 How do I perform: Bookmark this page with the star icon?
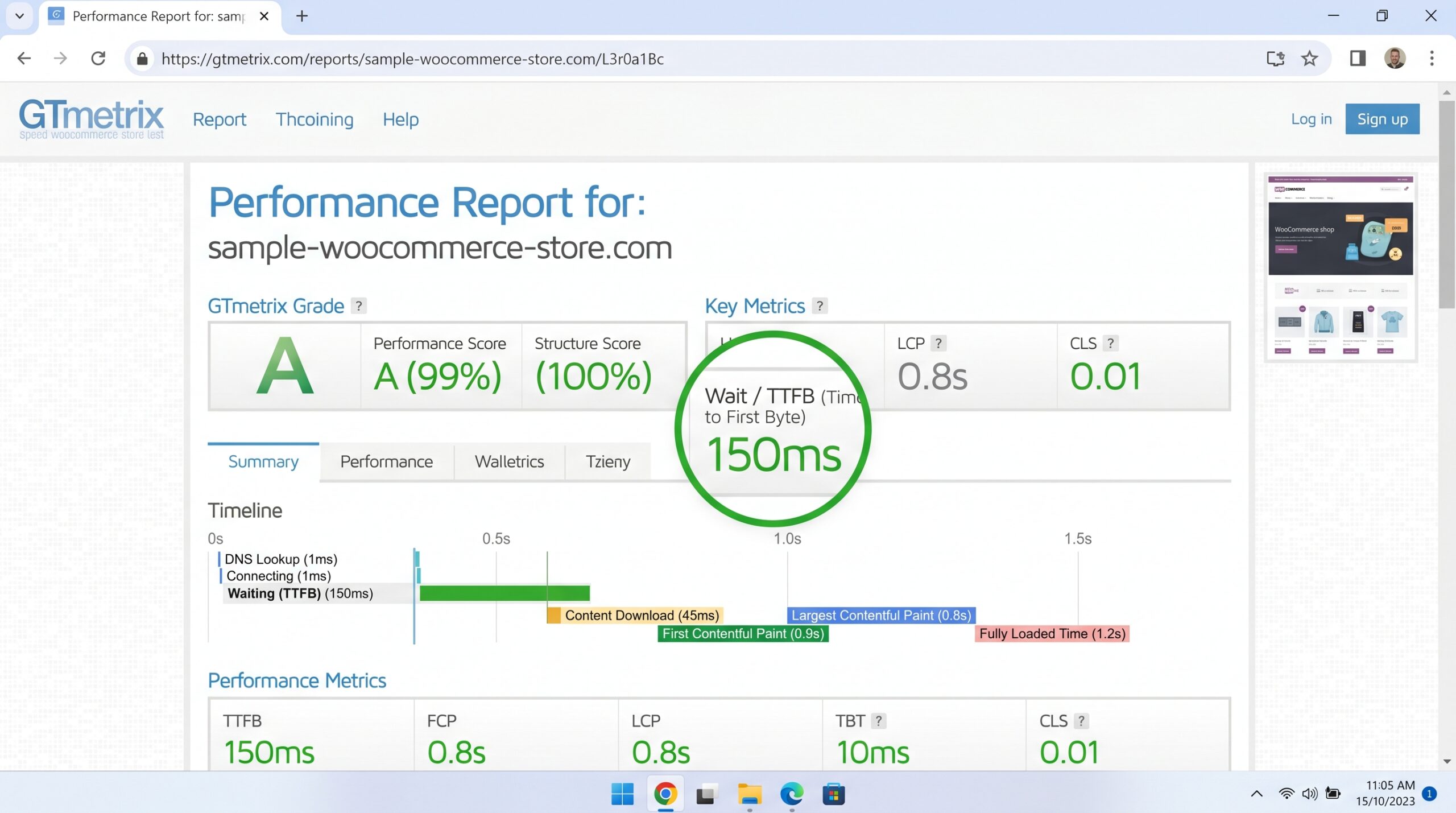(1309, 59)
